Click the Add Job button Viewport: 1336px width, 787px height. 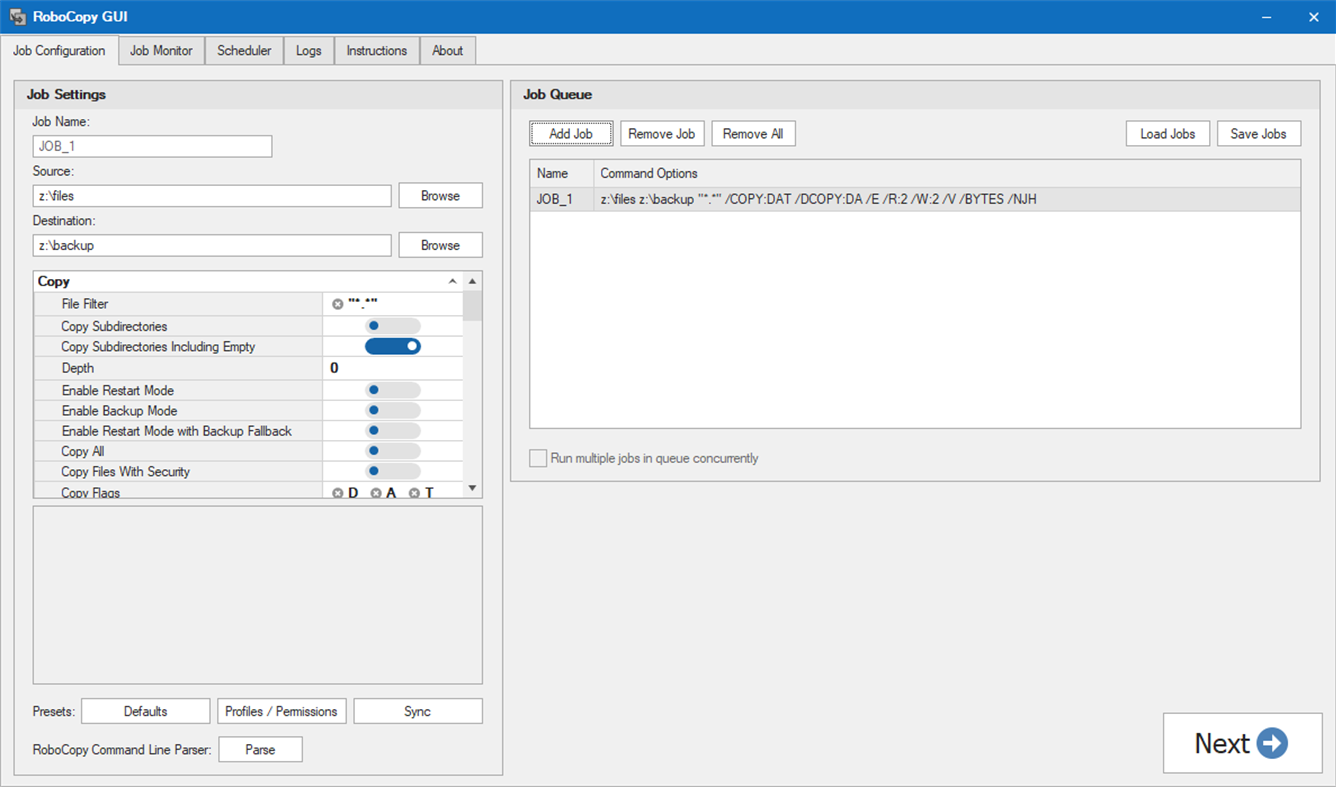pos(571,133)
